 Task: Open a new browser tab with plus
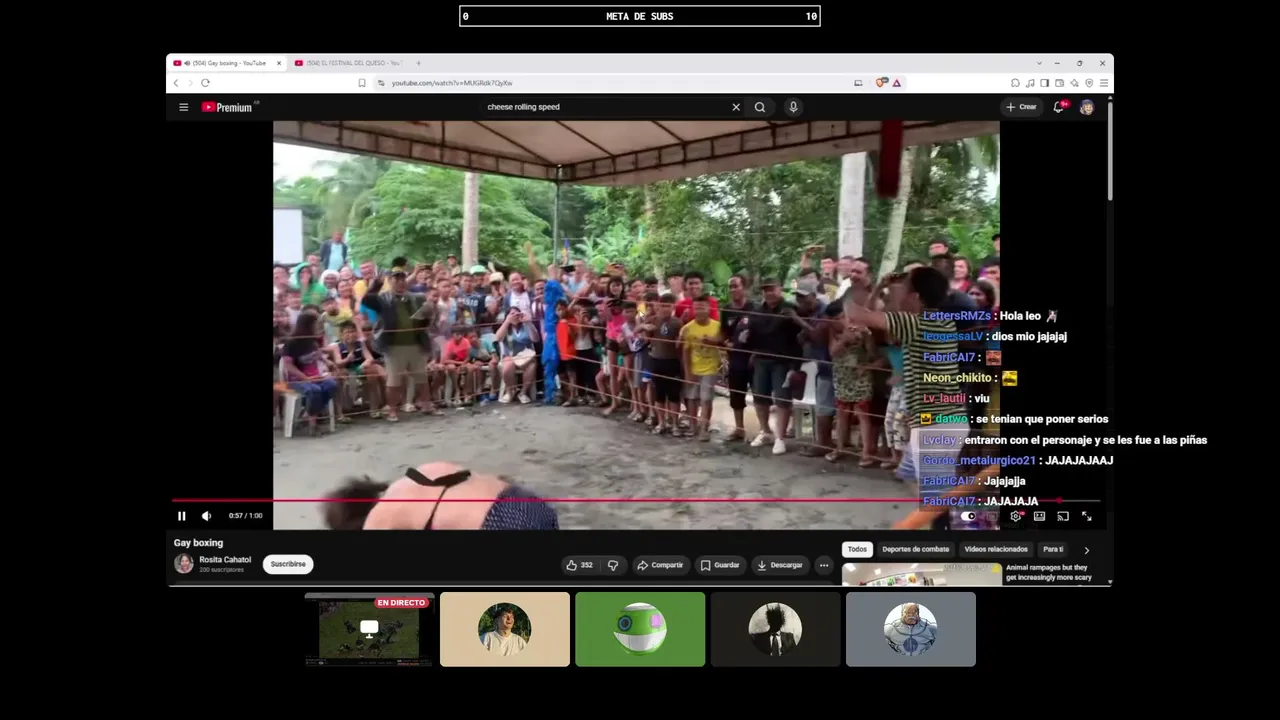point(418,63)
